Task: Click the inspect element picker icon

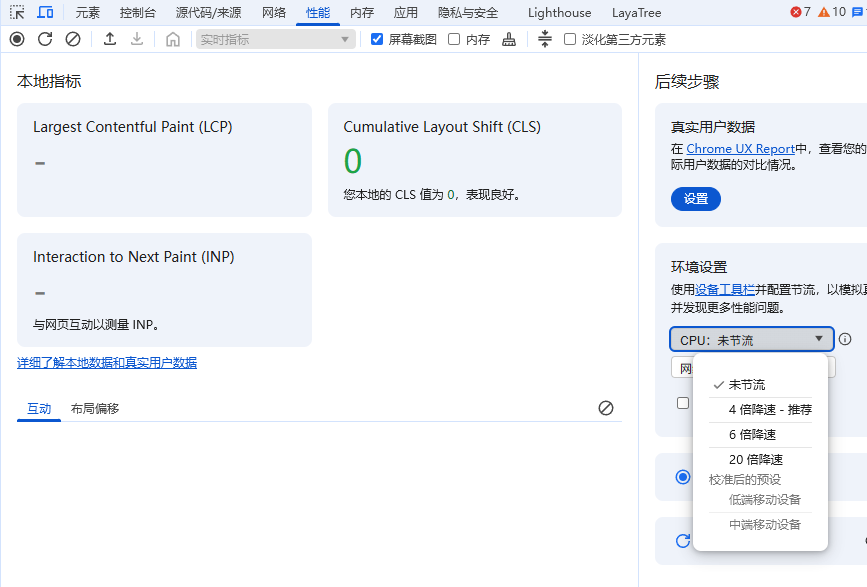Action: (x=17, y=13)
